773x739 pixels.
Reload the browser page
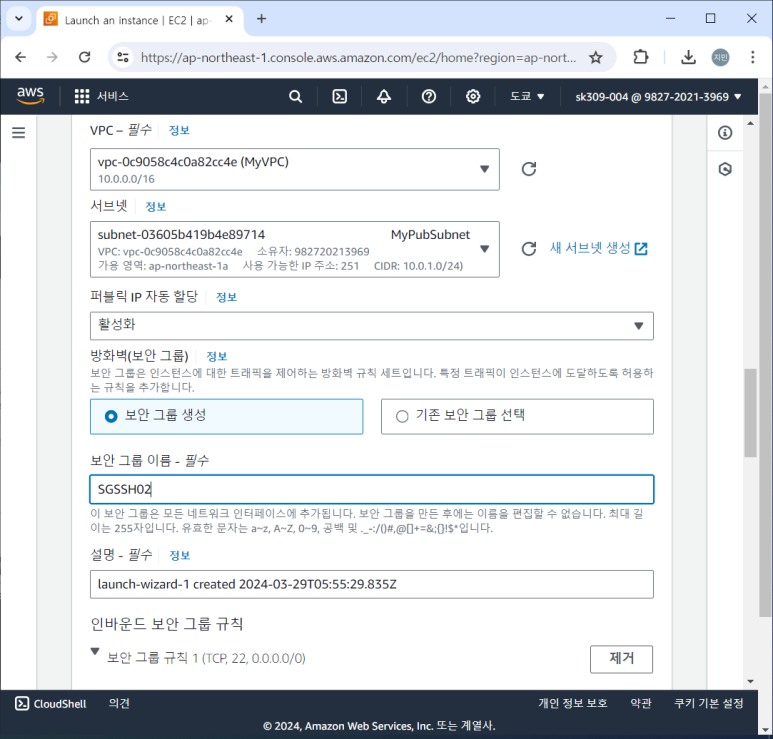point(85,57)
